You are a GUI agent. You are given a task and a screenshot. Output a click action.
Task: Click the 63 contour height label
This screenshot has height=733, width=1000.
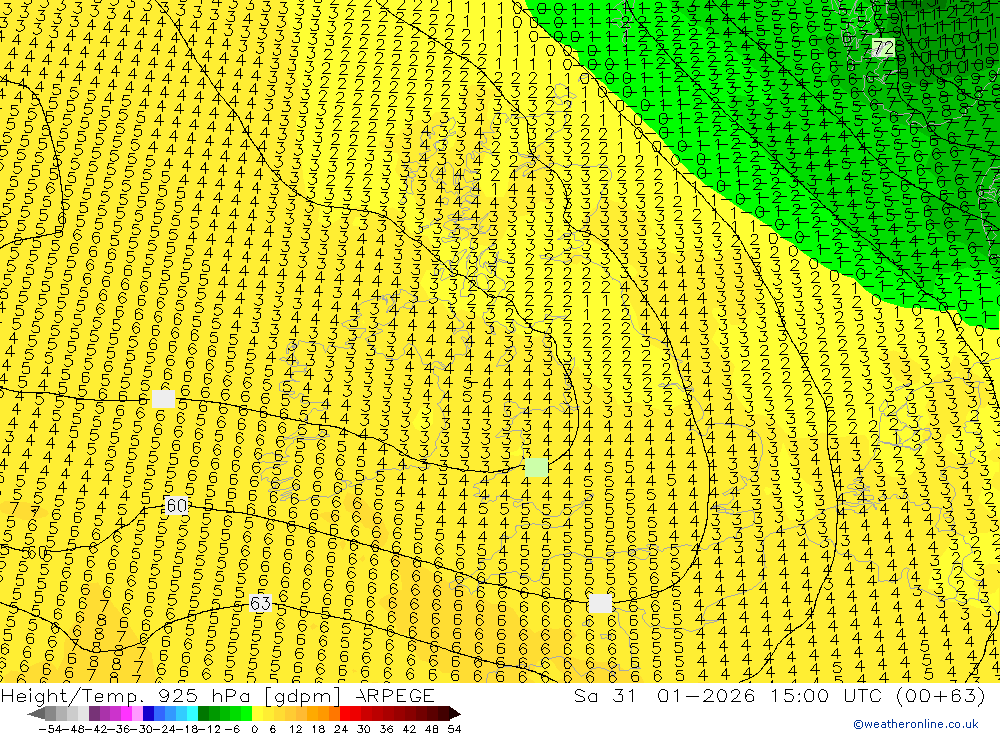pos(260,603)
